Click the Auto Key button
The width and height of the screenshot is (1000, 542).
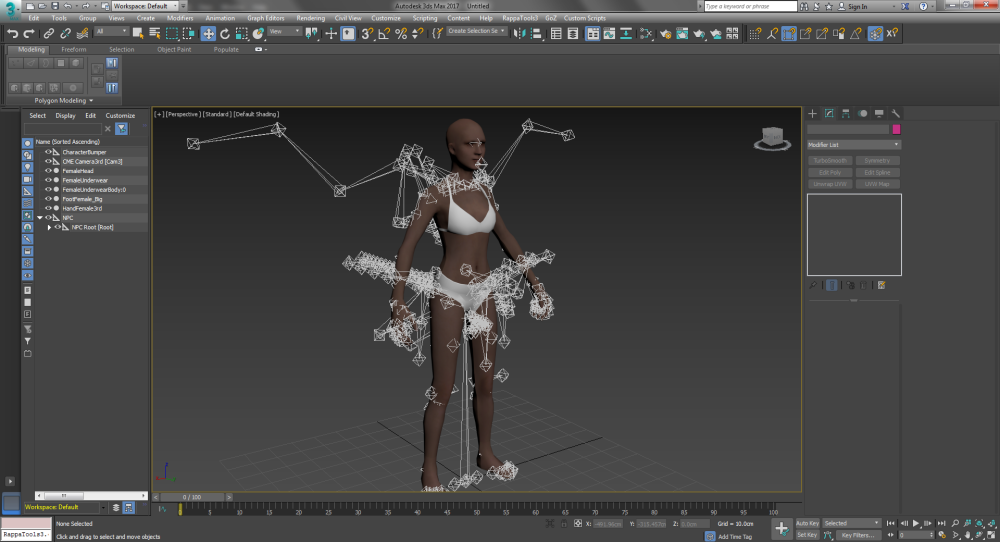tap(807, 524)
